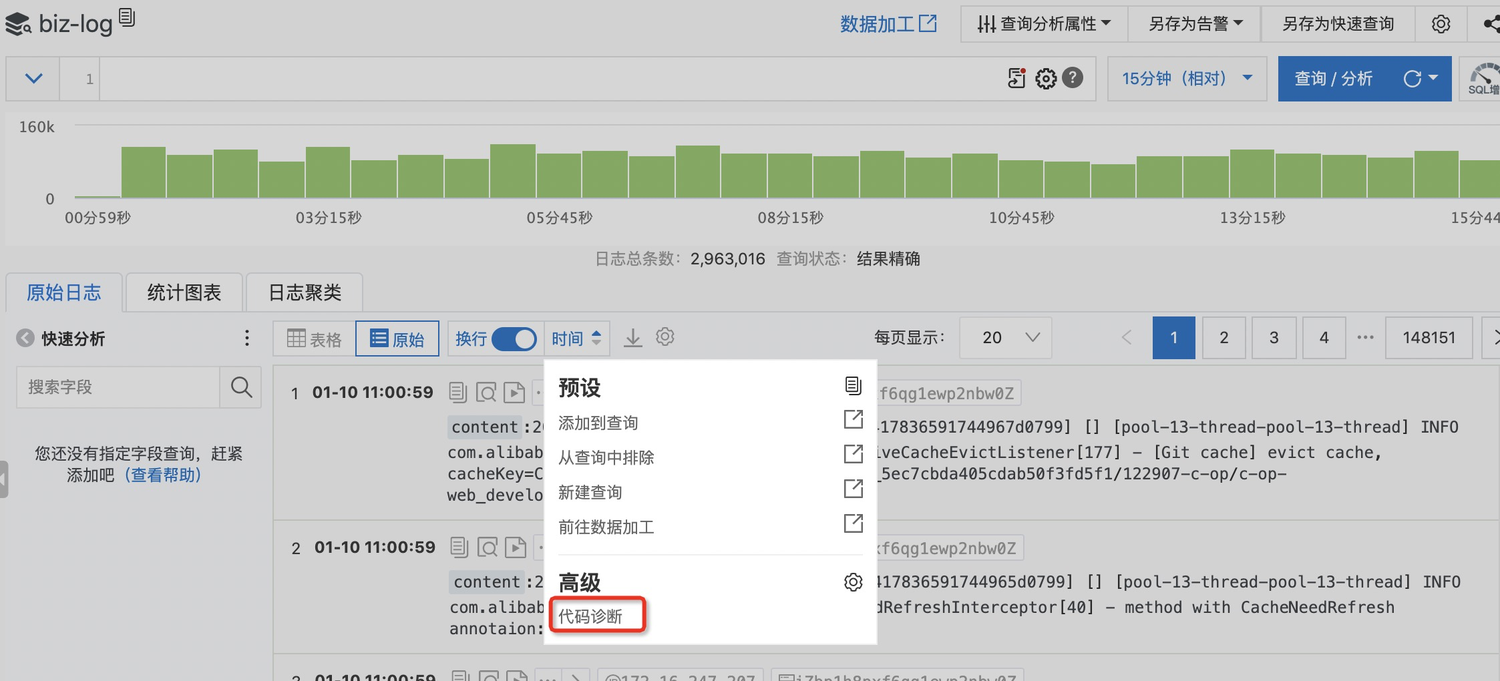Open the 查看帮助 link

click(163, 475)
